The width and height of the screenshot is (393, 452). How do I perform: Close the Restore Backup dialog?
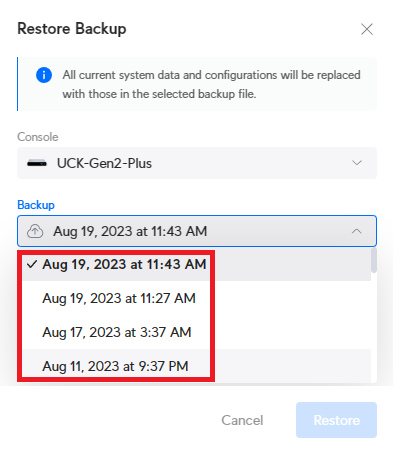coord(367,29)
